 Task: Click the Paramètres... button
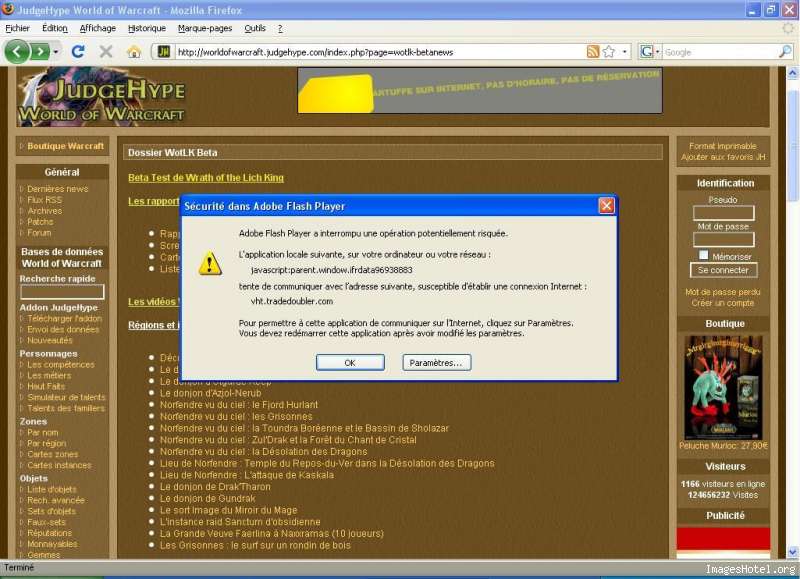point(437,363)
